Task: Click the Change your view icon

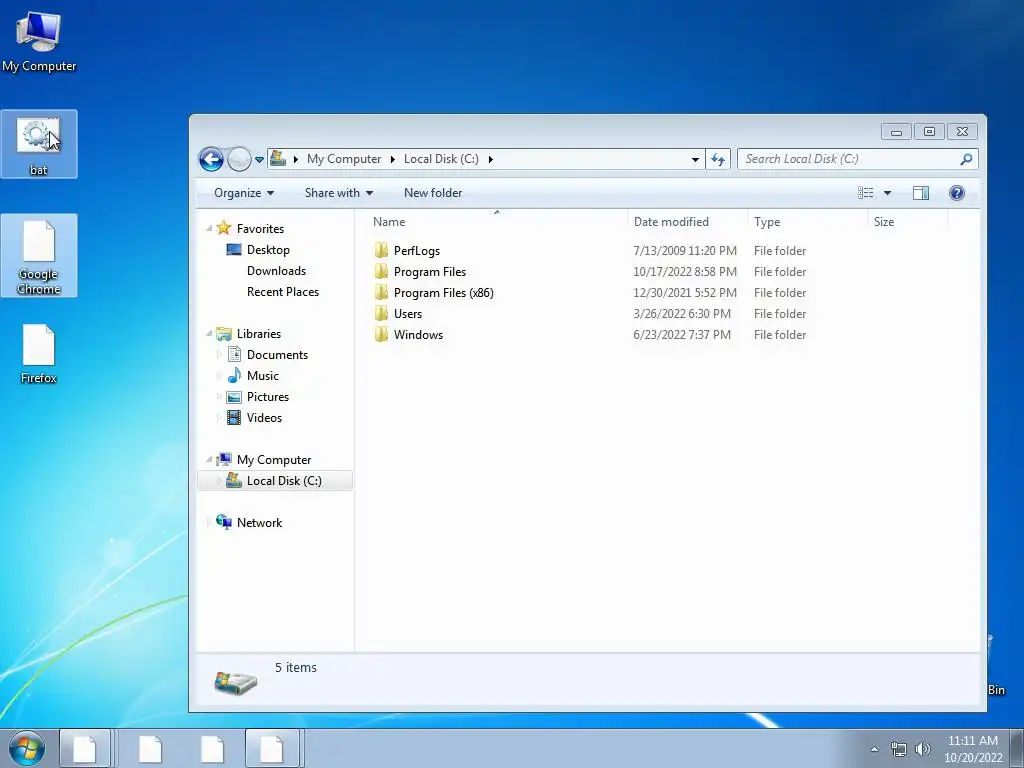Action: click(x=865, y=193)
